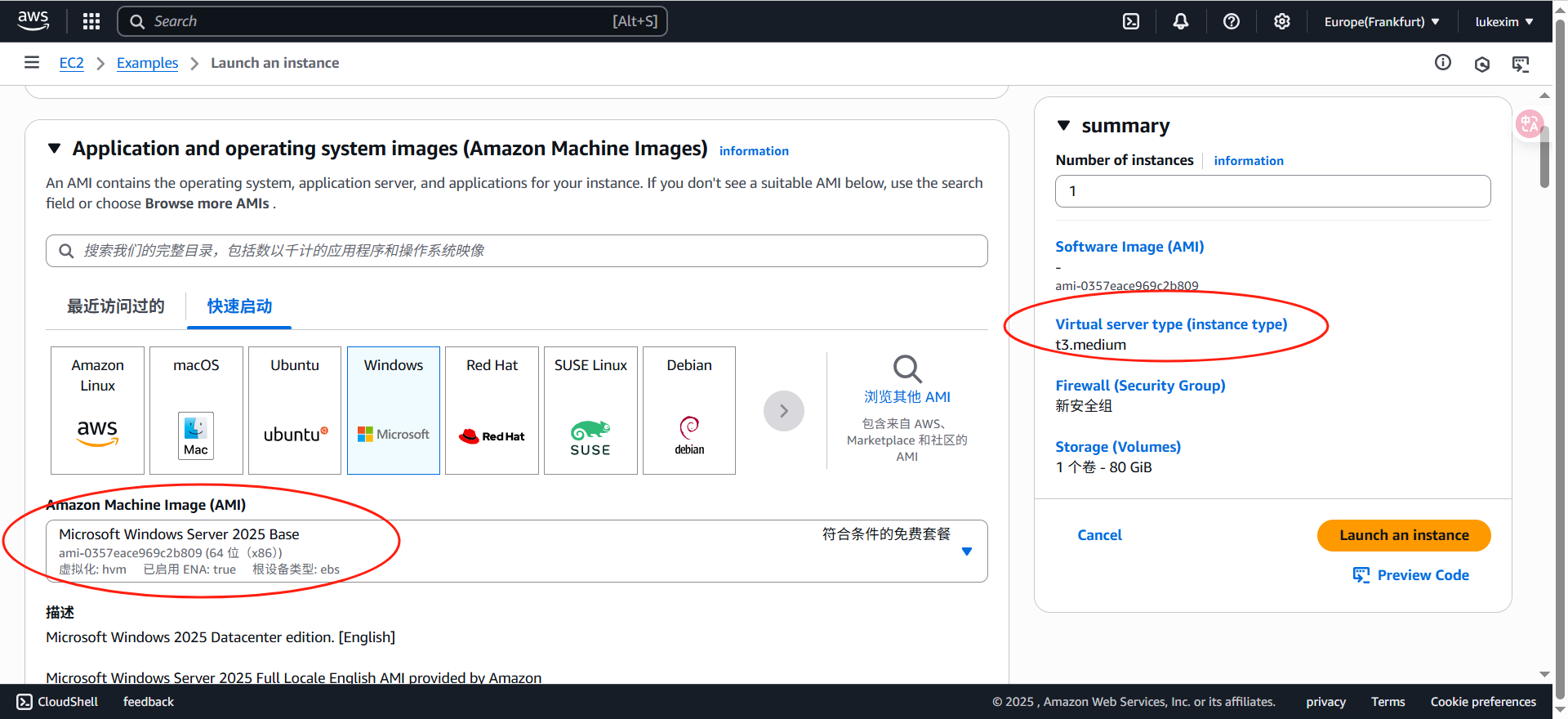Open the settings gear icon
The height and width of the screenshot is (719, 1568).
1282,21
